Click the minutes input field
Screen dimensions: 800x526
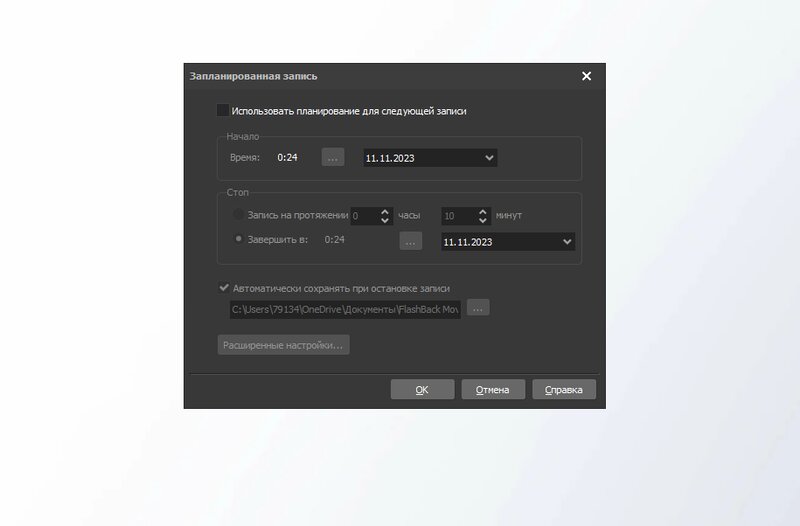click(459, 216)
